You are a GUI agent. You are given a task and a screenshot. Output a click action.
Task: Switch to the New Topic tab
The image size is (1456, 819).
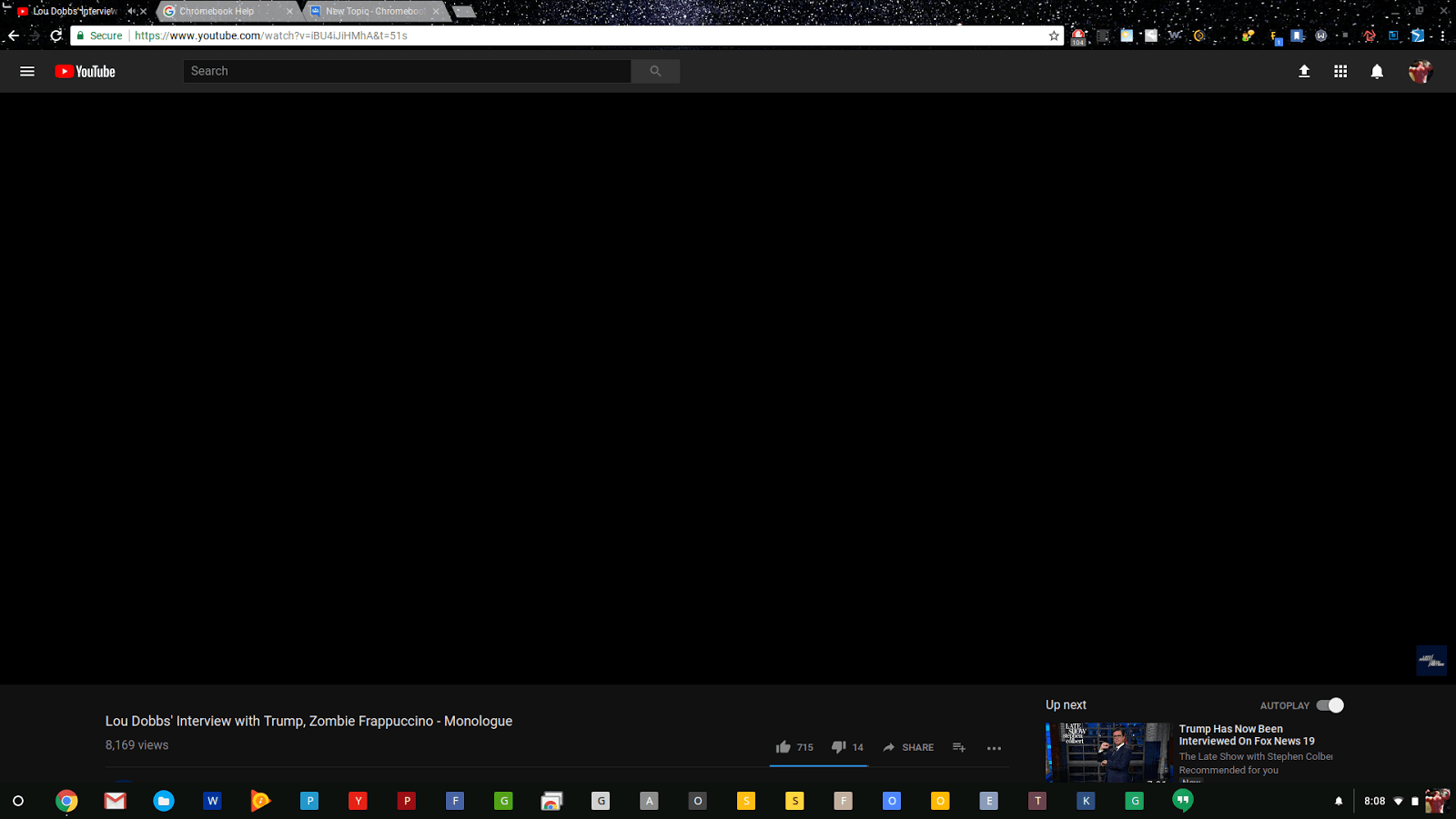pyautogui.click(x=374, y=12)
